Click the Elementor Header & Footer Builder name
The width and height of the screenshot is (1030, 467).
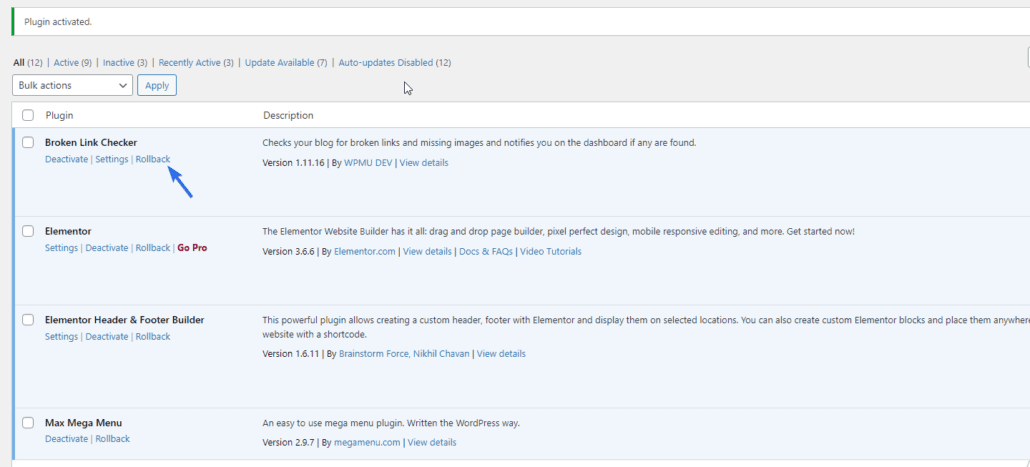[125, 320]
